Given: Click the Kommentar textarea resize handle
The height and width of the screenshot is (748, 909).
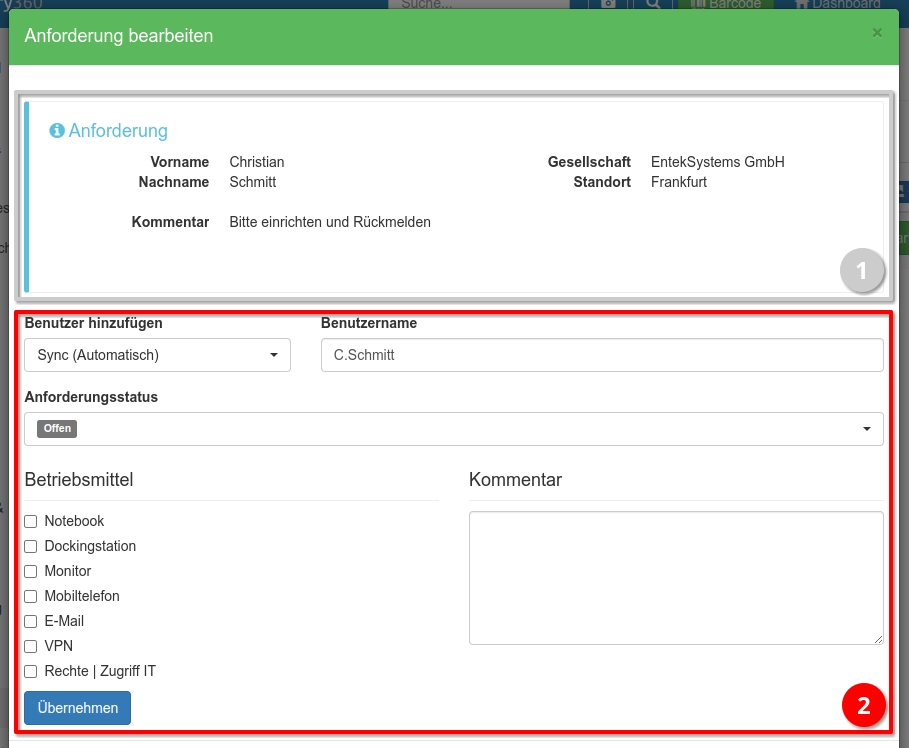Looking at the screenshot, I should pos(878,639).
